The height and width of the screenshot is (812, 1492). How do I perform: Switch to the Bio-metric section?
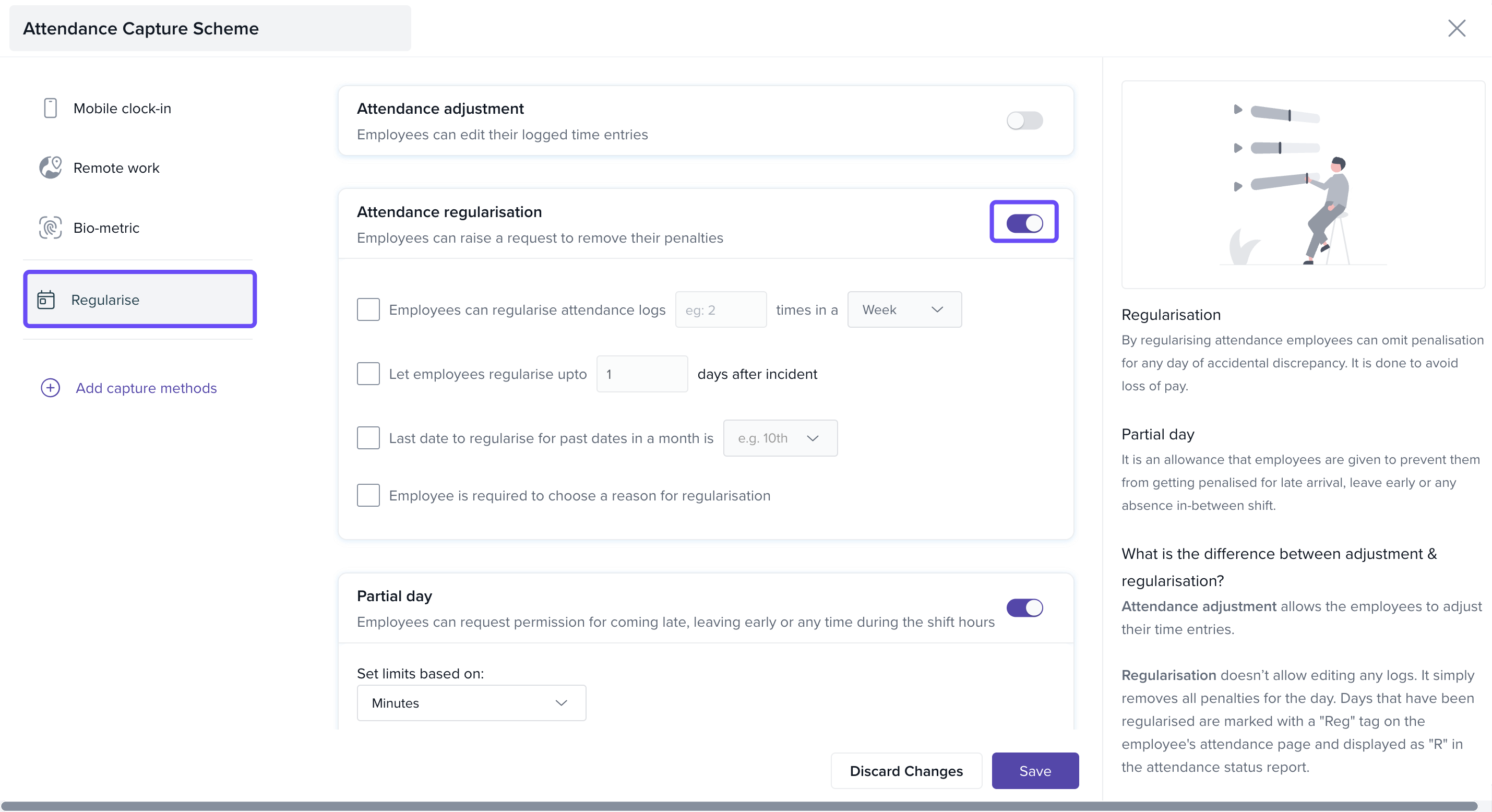pos(106,228)
